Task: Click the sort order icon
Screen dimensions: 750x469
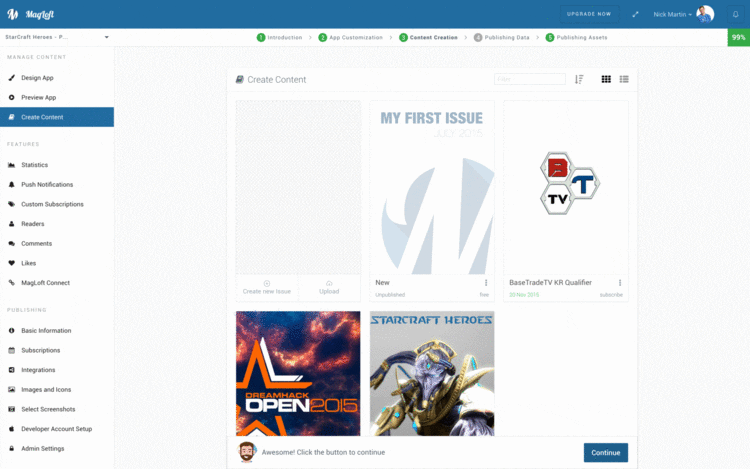Action: click(x=579, y=79)
